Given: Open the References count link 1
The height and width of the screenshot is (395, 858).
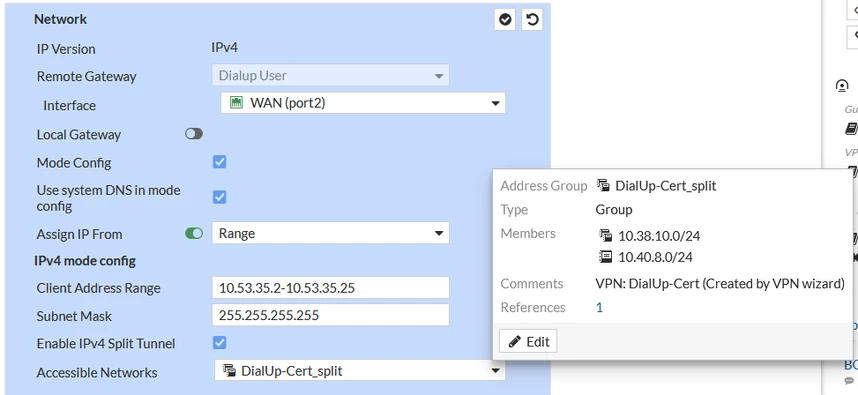Looking at the screenshot, I should click(x=599, y=307).
